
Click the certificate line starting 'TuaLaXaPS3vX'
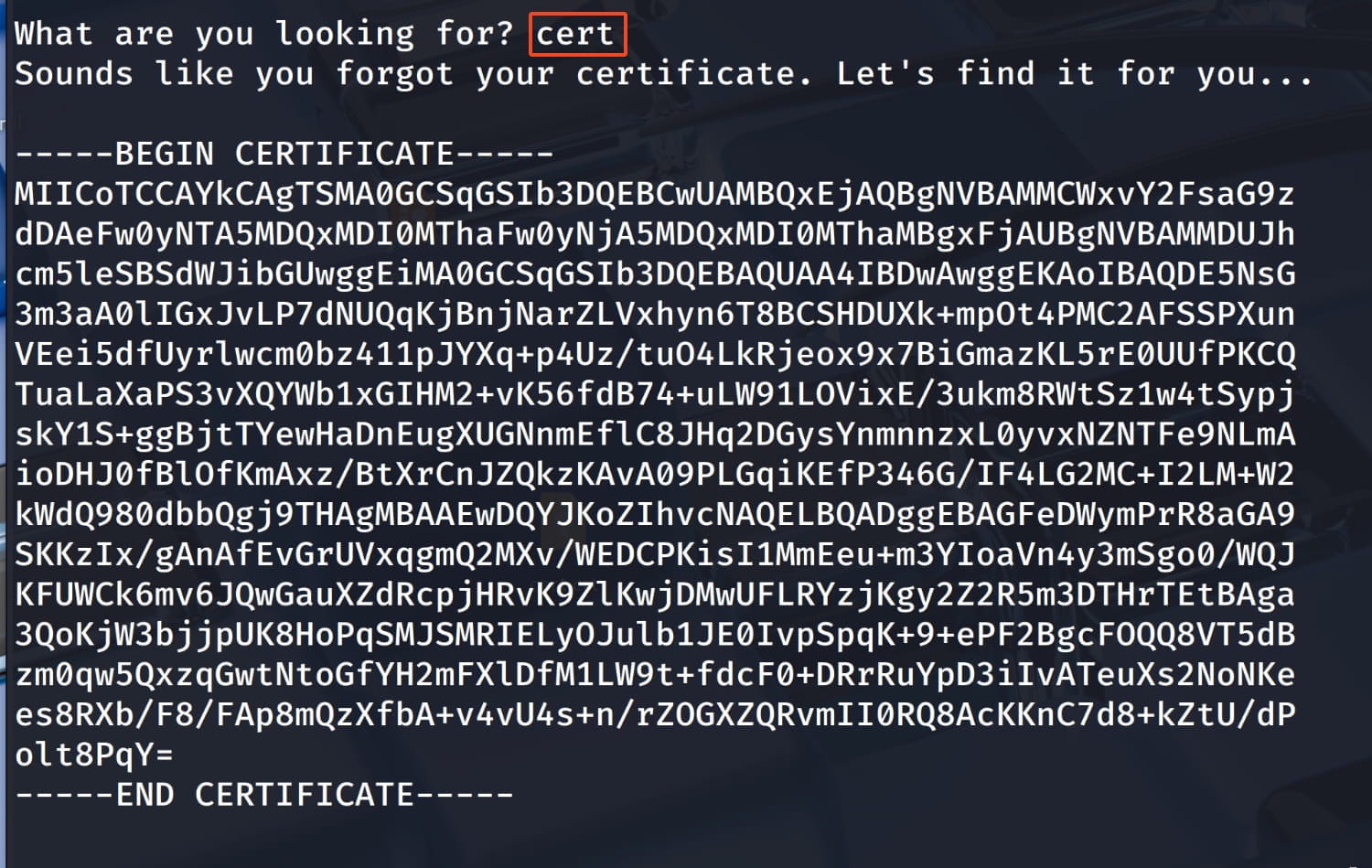655,394
